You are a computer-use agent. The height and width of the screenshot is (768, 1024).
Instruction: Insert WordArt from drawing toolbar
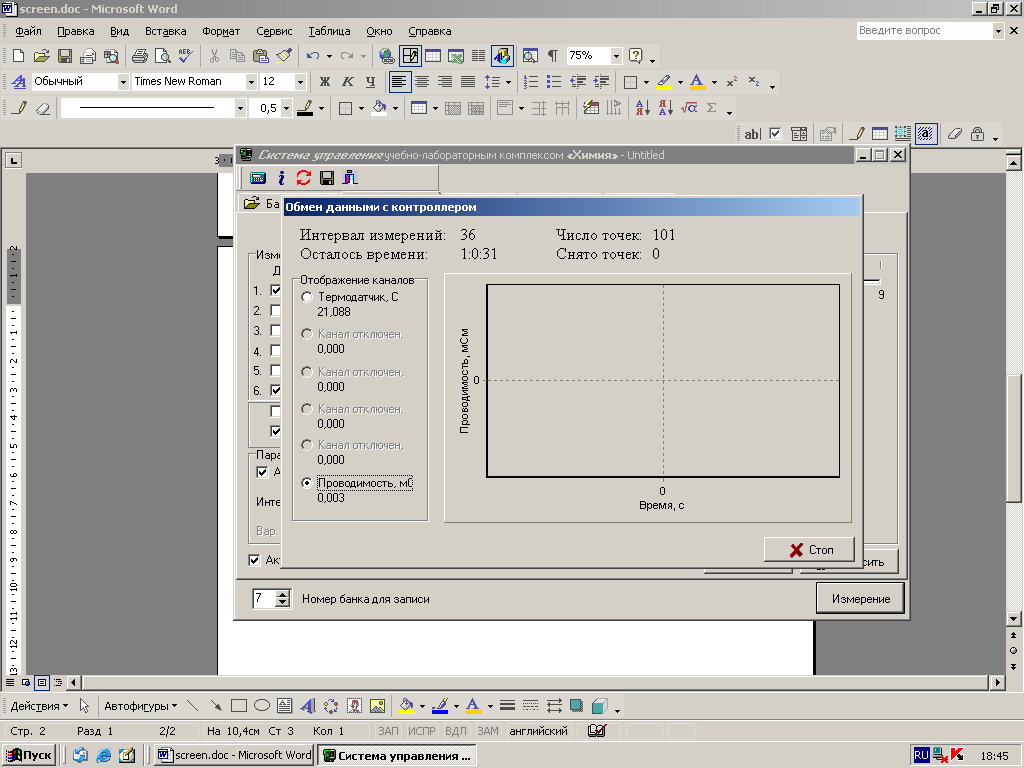click(x=308, y=706)
